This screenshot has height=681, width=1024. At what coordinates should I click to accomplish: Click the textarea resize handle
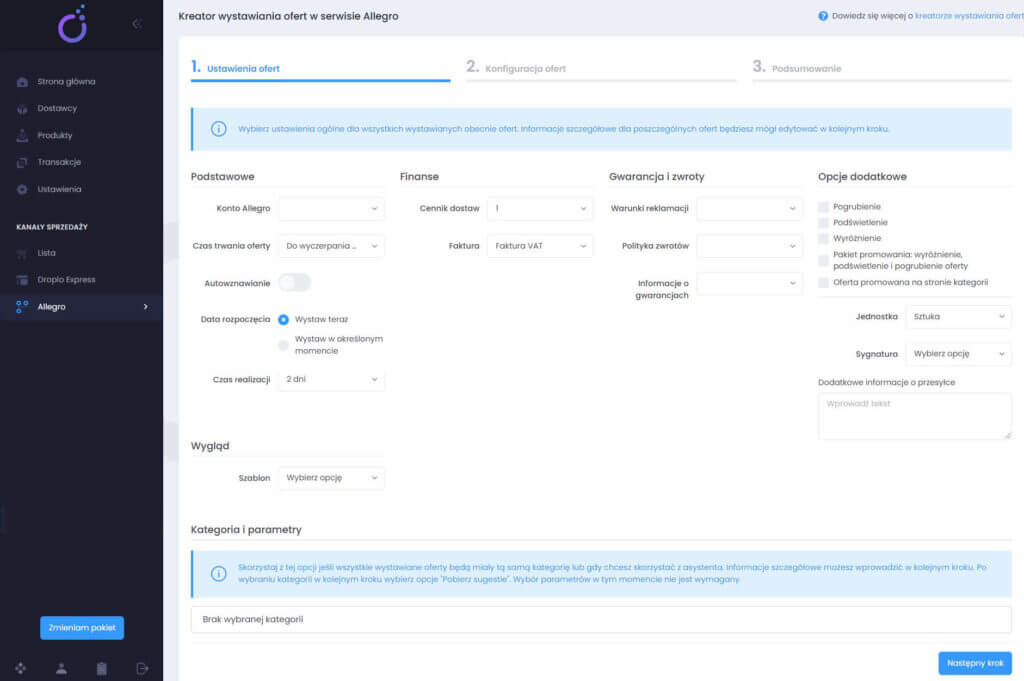pos(1007,435)
